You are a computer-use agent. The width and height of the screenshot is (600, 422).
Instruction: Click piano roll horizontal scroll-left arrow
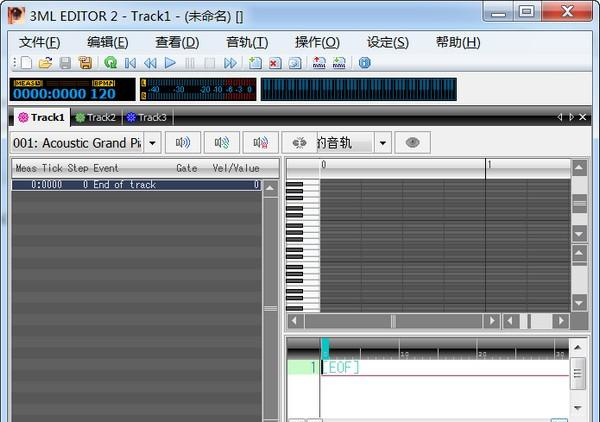(295, 321)
